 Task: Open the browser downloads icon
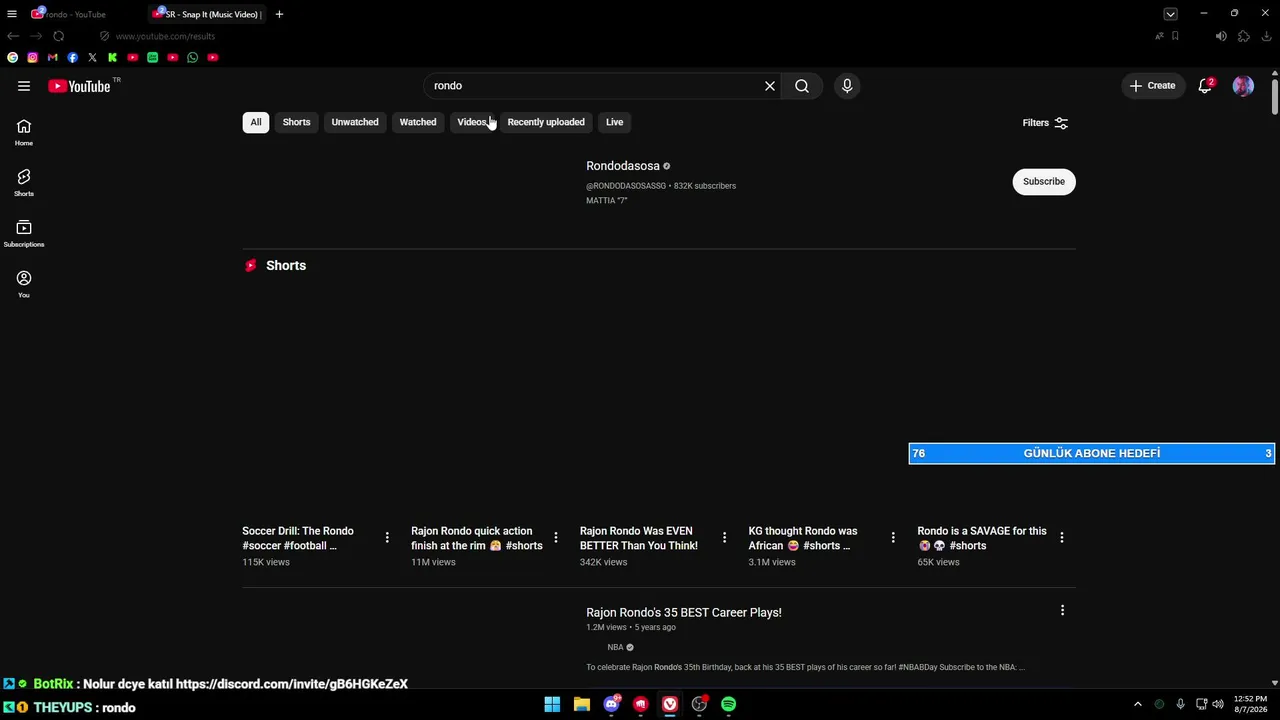1267,36
